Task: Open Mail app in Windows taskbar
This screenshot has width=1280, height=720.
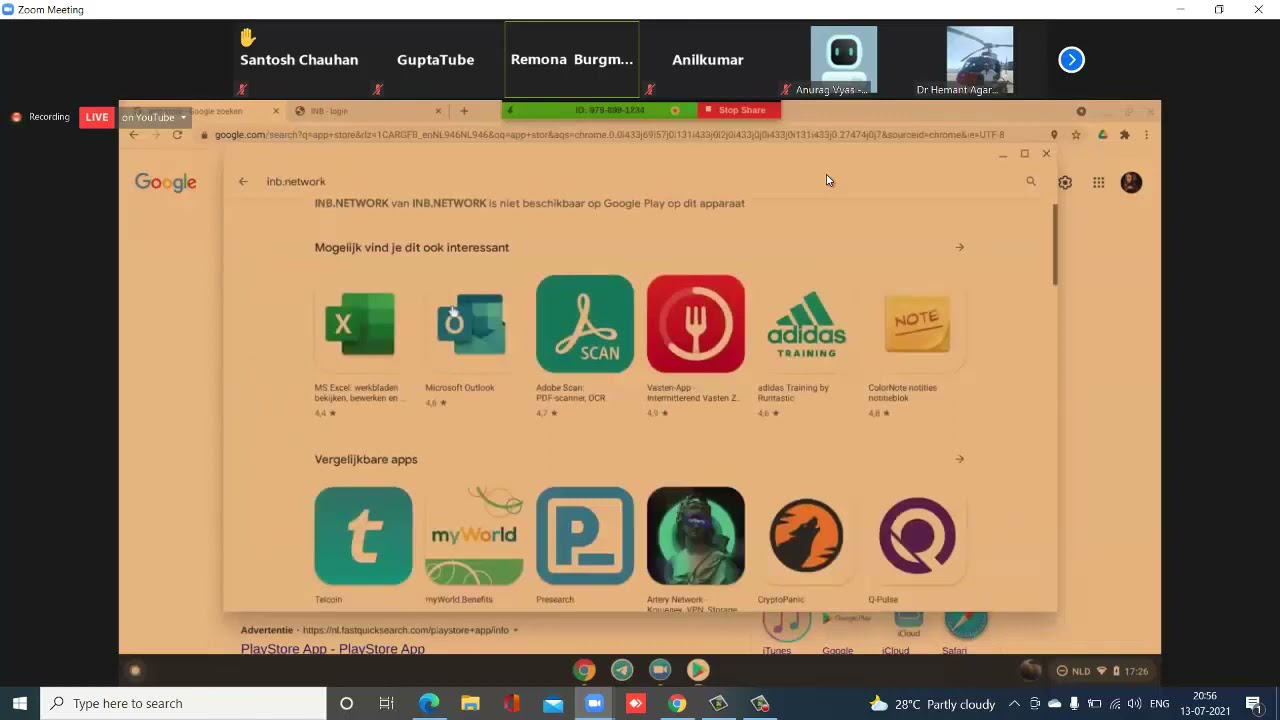Action: [x=553, y=704]
